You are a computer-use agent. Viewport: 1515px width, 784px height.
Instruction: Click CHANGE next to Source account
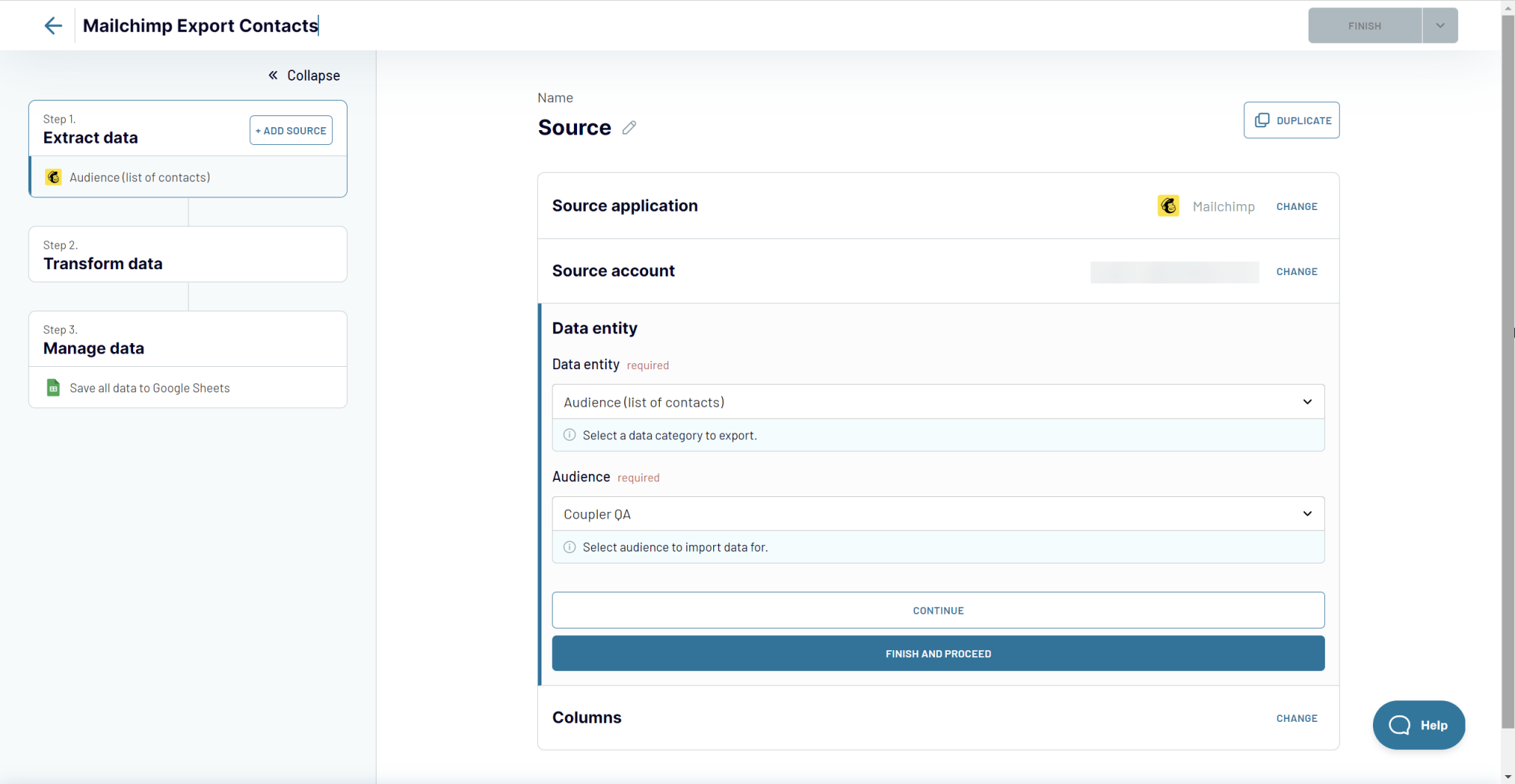click(1296, 271)
